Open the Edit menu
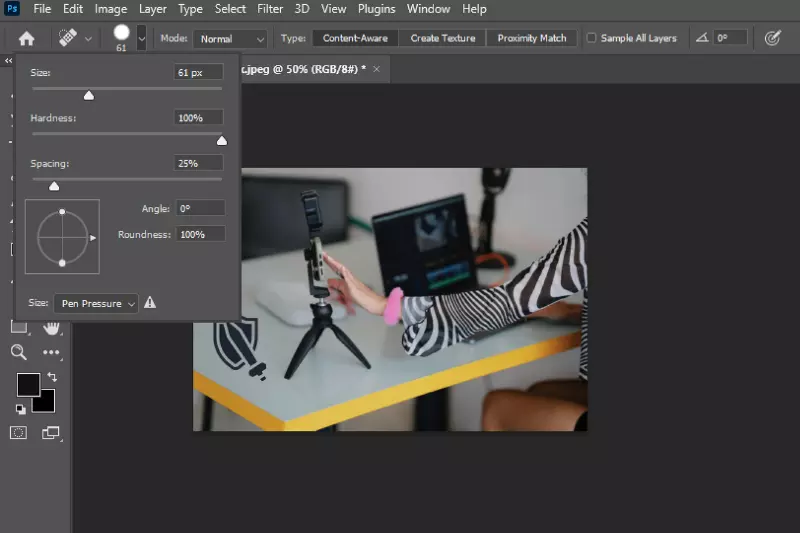 pos(73,9)
